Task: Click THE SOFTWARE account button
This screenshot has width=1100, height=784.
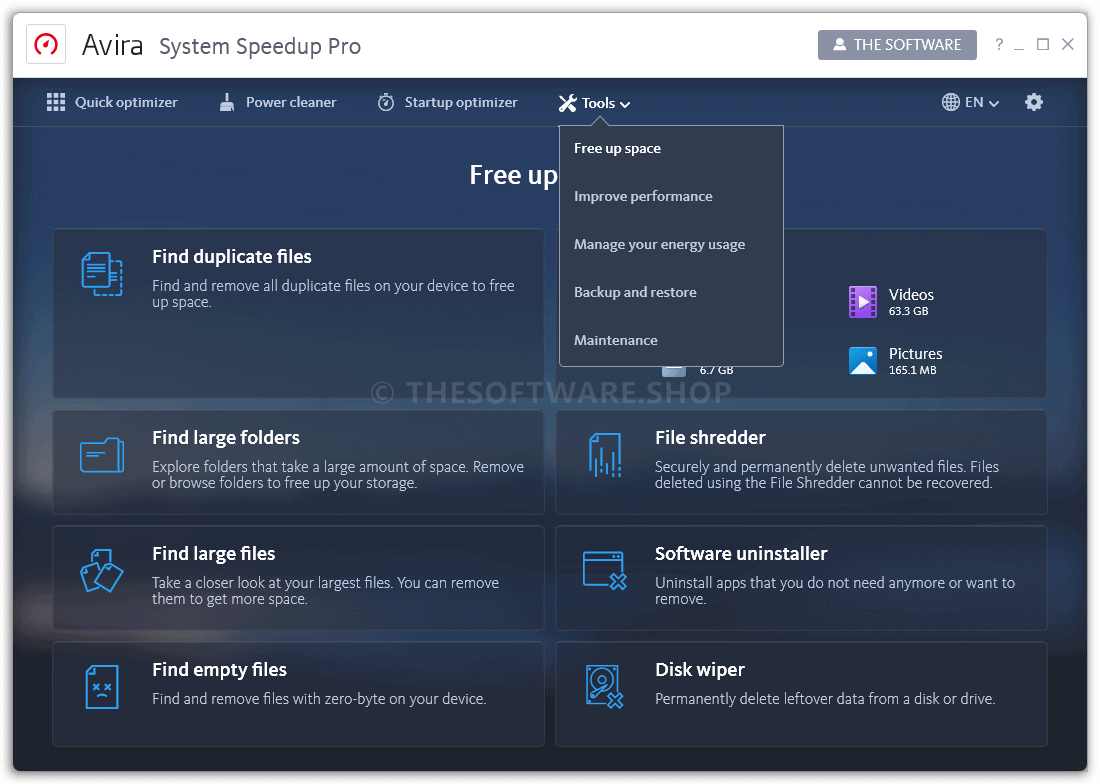Action: pyautogui.click(x=897, y=45)
